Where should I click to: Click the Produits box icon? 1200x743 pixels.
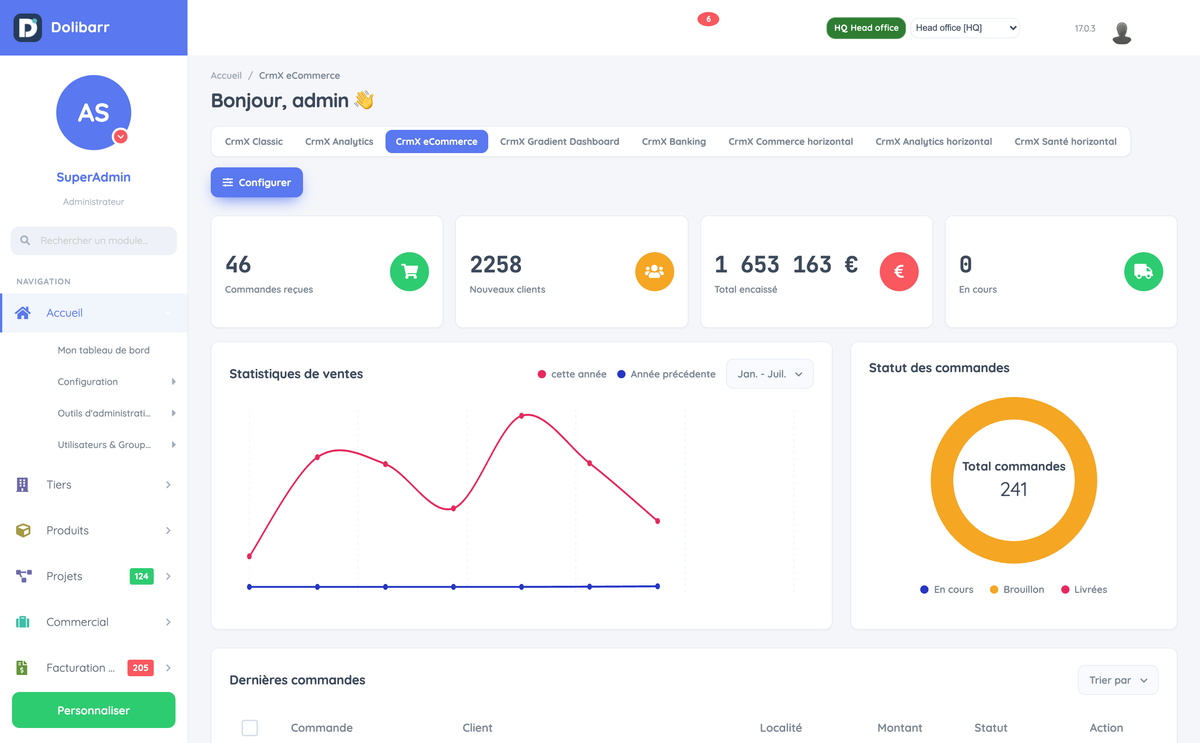pos(23,531)
